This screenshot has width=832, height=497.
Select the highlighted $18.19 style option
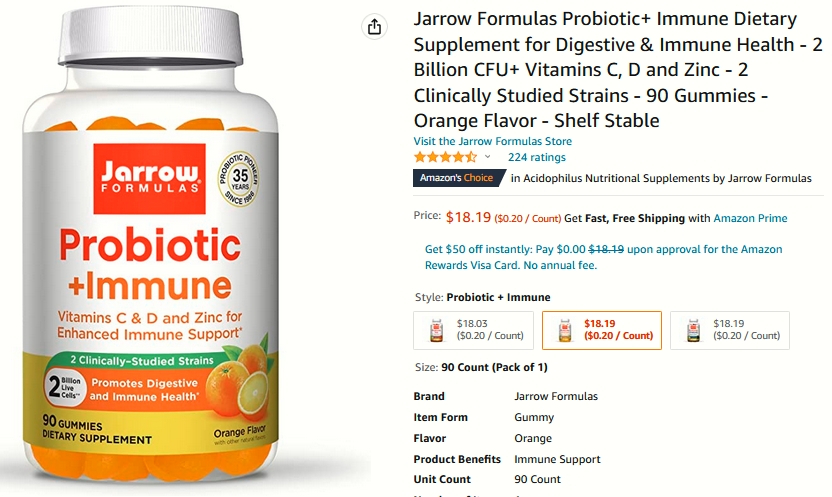pos(602,330)
